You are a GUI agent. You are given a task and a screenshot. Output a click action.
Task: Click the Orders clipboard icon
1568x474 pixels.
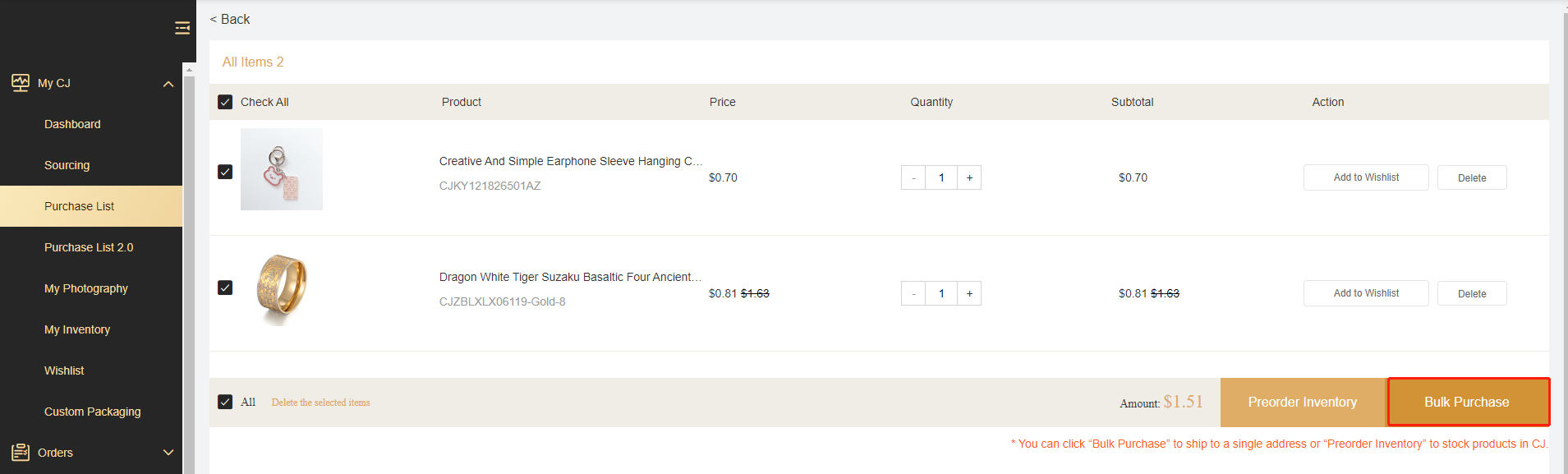coord(21,452)
